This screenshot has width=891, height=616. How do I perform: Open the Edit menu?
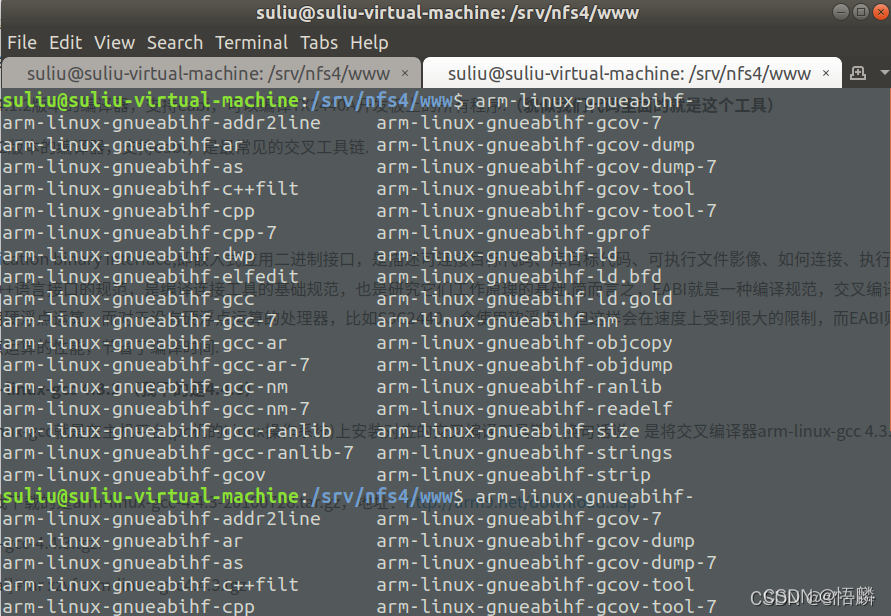65,43
